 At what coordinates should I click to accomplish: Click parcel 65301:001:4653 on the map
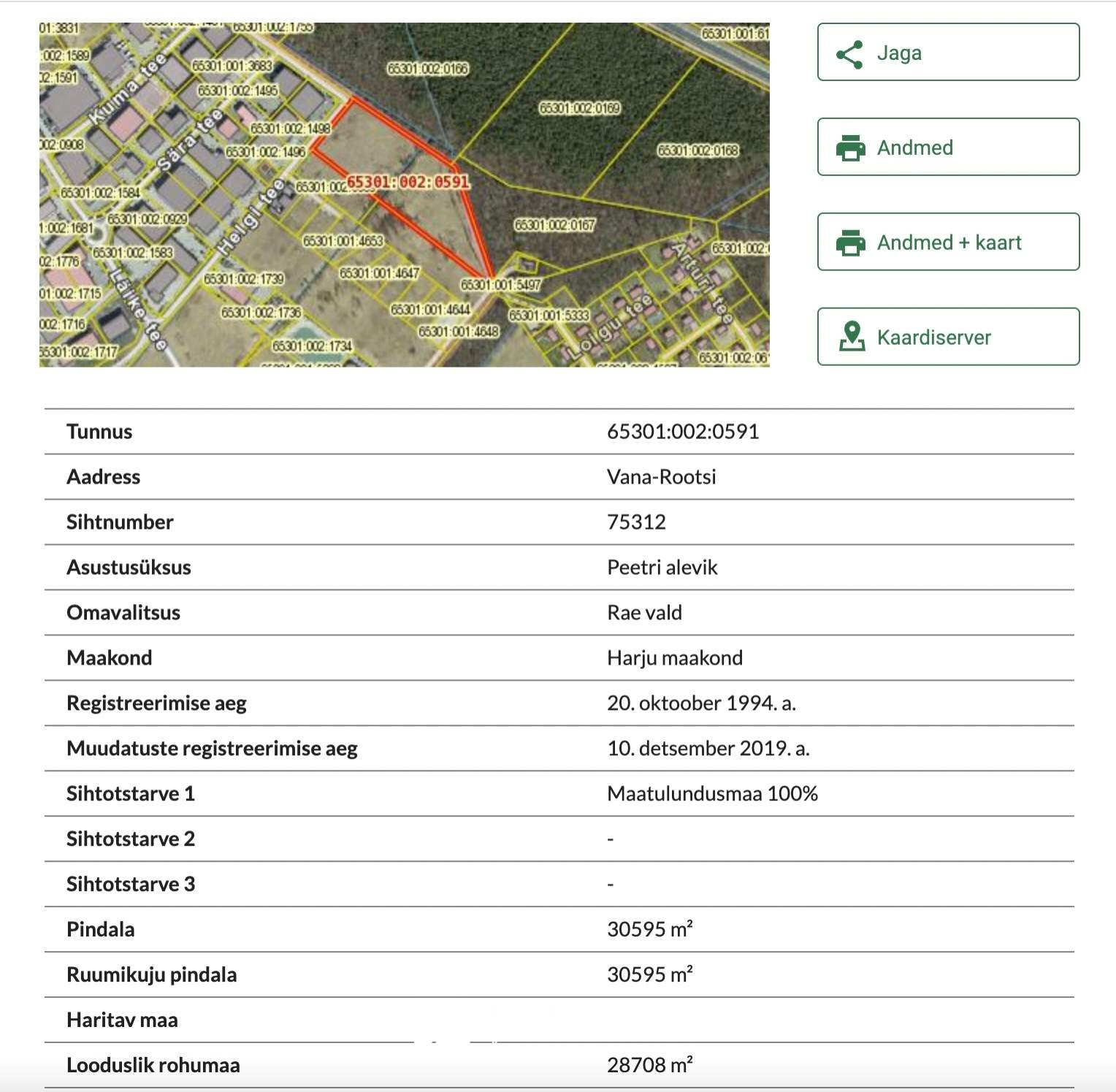pyautogui.click(x=343, y=241)
